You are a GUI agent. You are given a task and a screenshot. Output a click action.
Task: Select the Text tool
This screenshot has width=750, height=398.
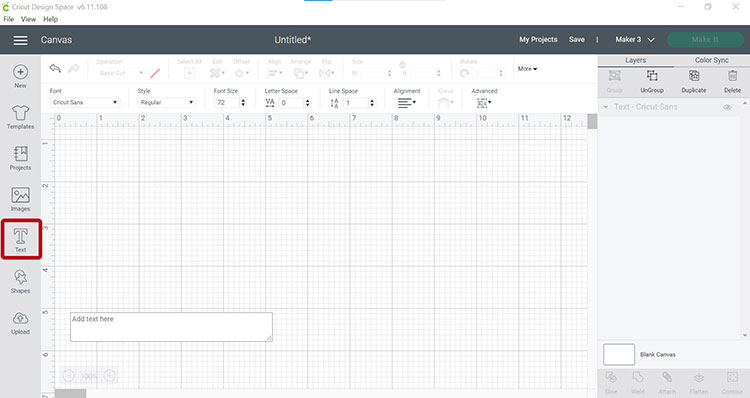click(x=21, y=240)
